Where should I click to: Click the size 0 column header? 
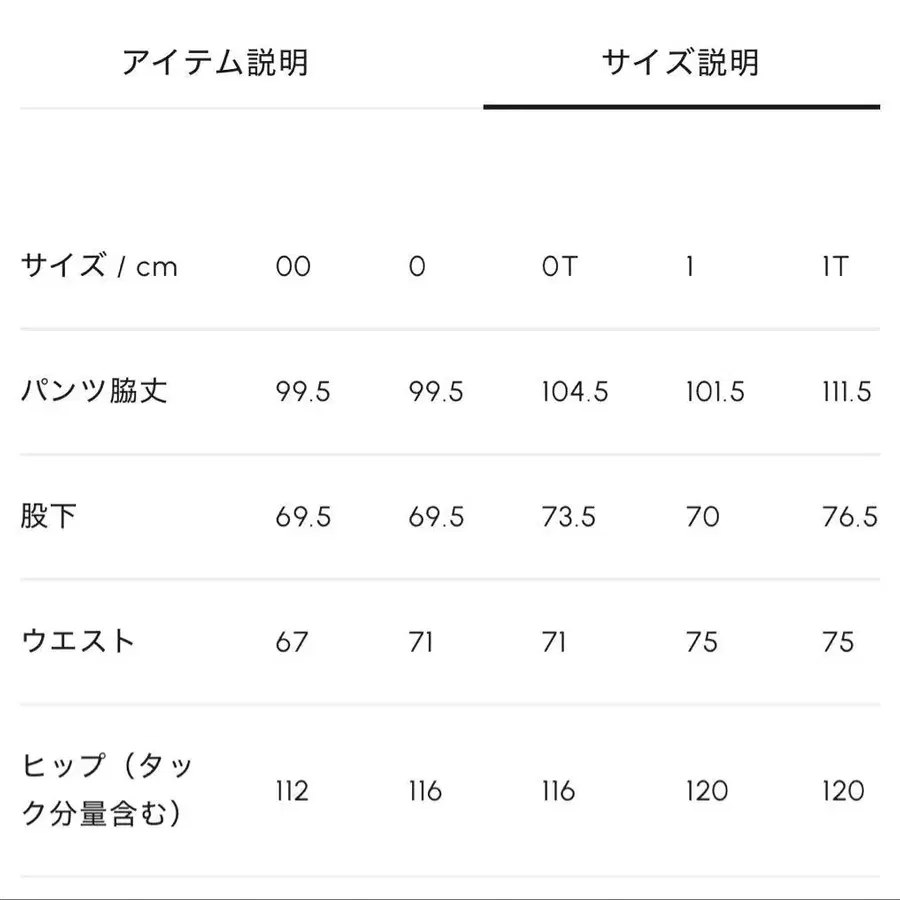418,267
